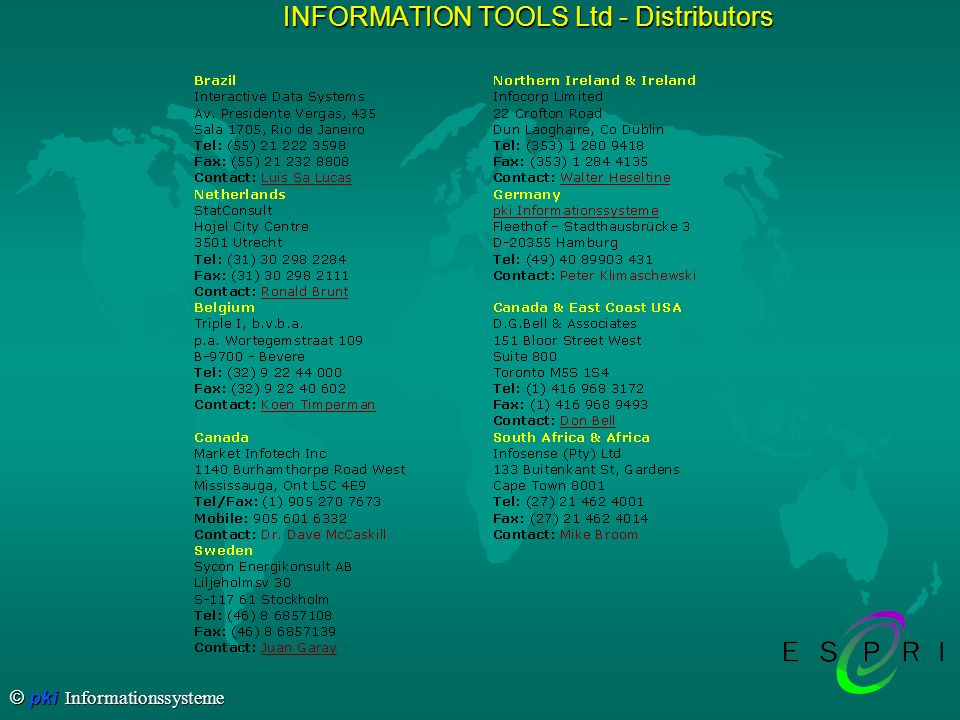Open the underlined pki Informationssysteme link under Germany
The height and width of the screenshot is (720, 960).
(x=576, y=211)
